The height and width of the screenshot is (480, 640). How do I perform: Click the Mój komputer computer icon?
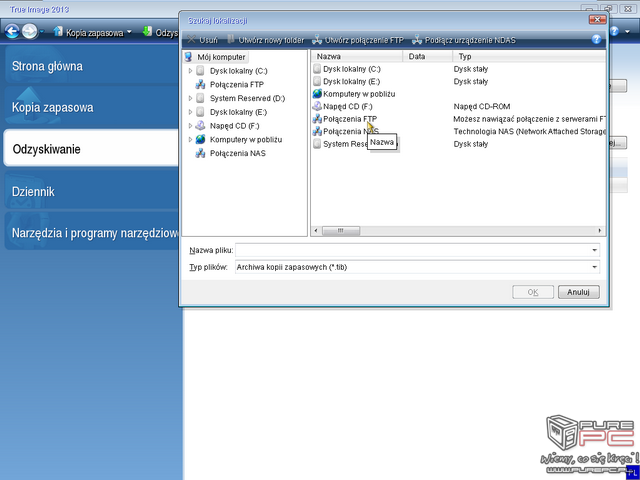189,57
